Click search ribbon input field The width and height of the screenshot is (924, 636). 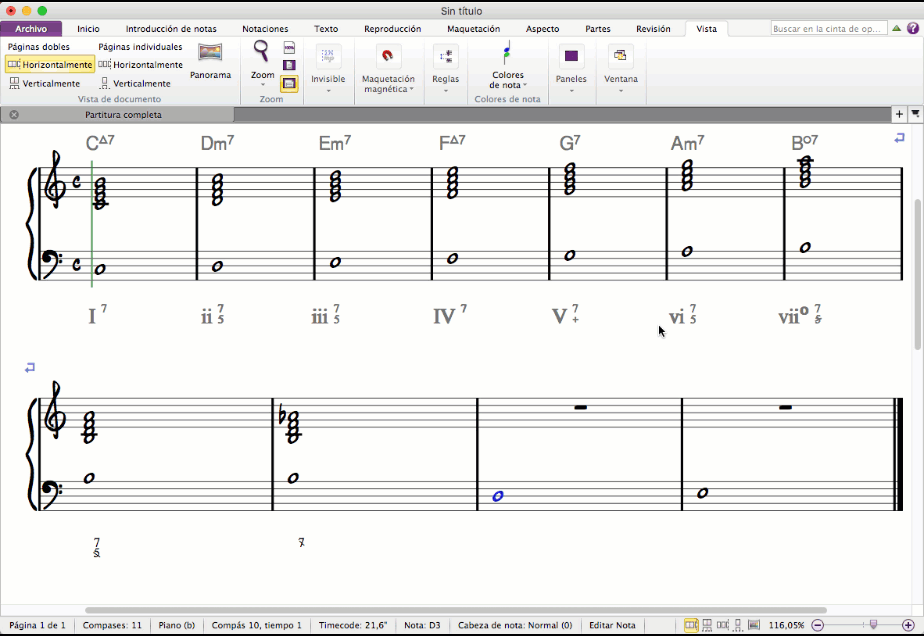coord(829,28)
